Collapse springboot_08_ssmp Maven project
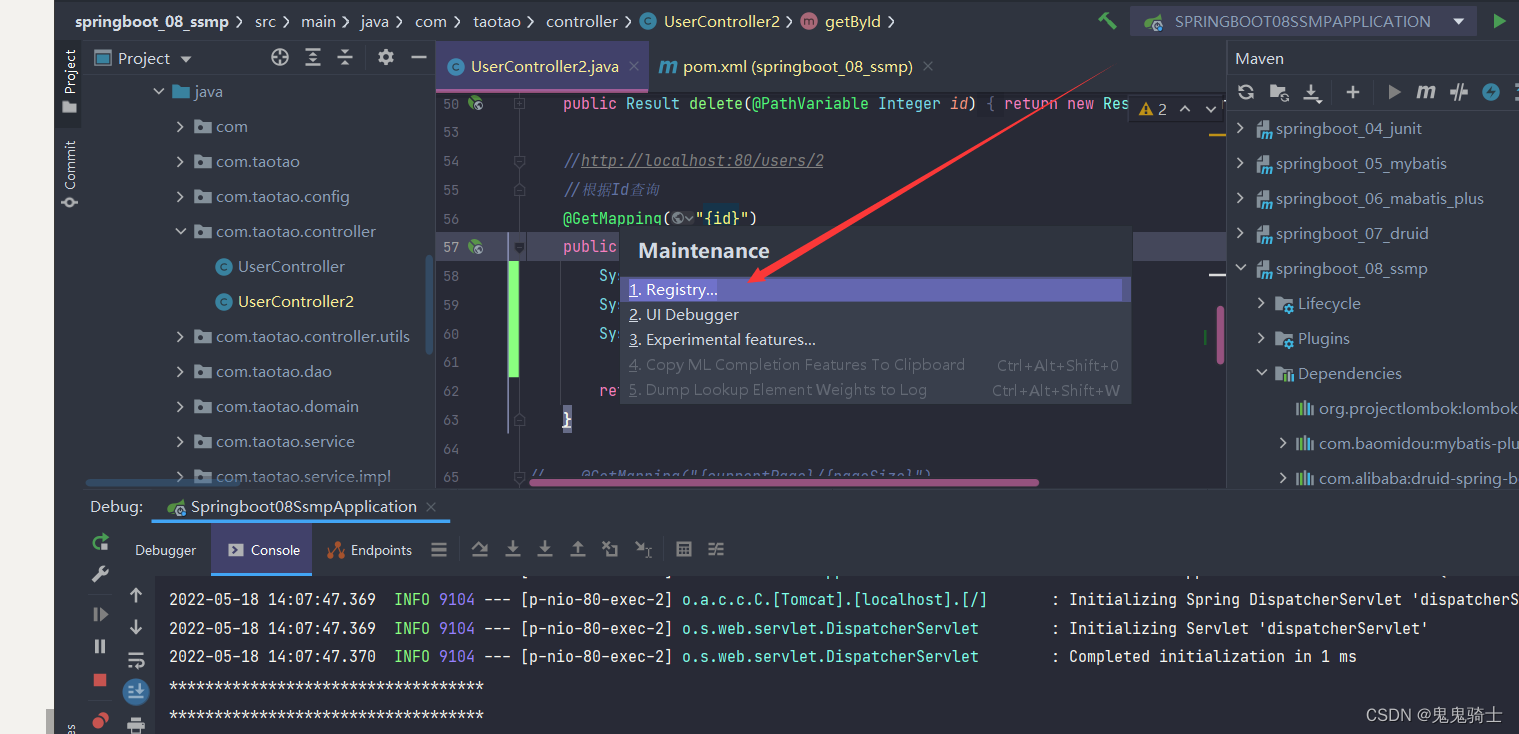 pyautogui.click(x=1241, y=268)
